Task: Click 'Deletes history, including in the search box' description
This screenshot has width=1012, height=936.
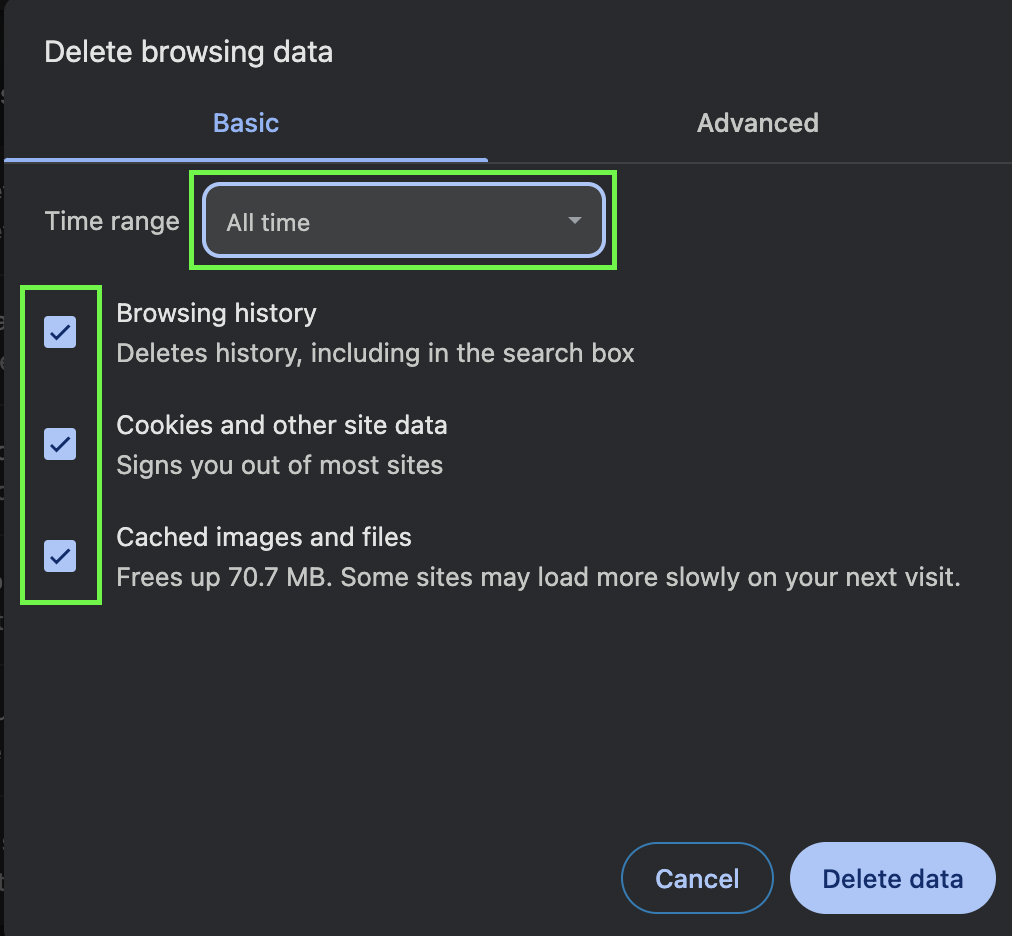Action: click(x=375, y=353)
